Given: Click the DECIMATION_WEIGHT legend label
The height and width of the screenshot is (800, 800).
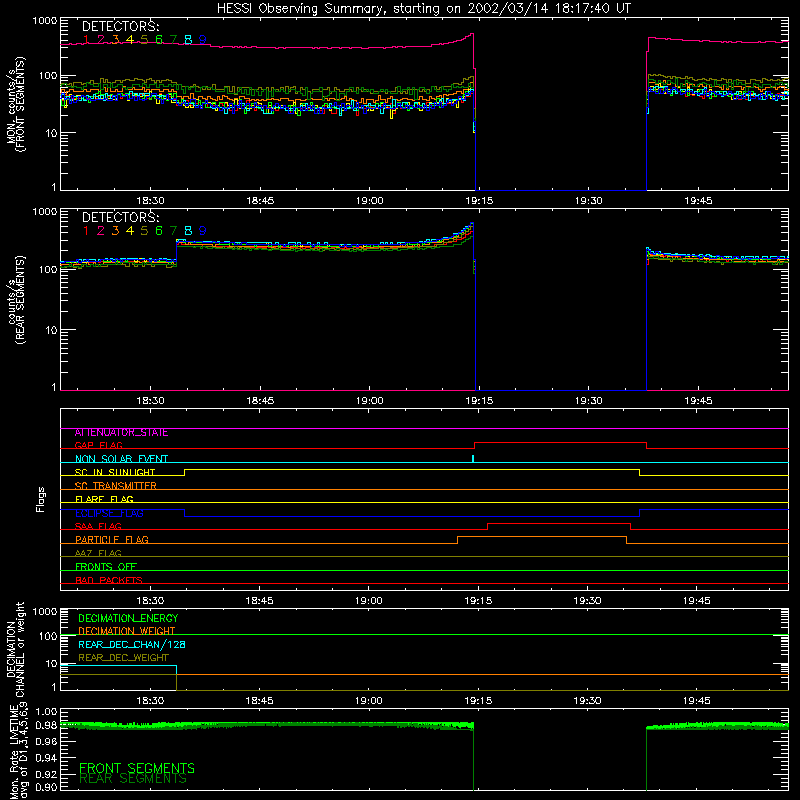Looking at the screenshot, I should pyautogui.click(x=127, y=631).
